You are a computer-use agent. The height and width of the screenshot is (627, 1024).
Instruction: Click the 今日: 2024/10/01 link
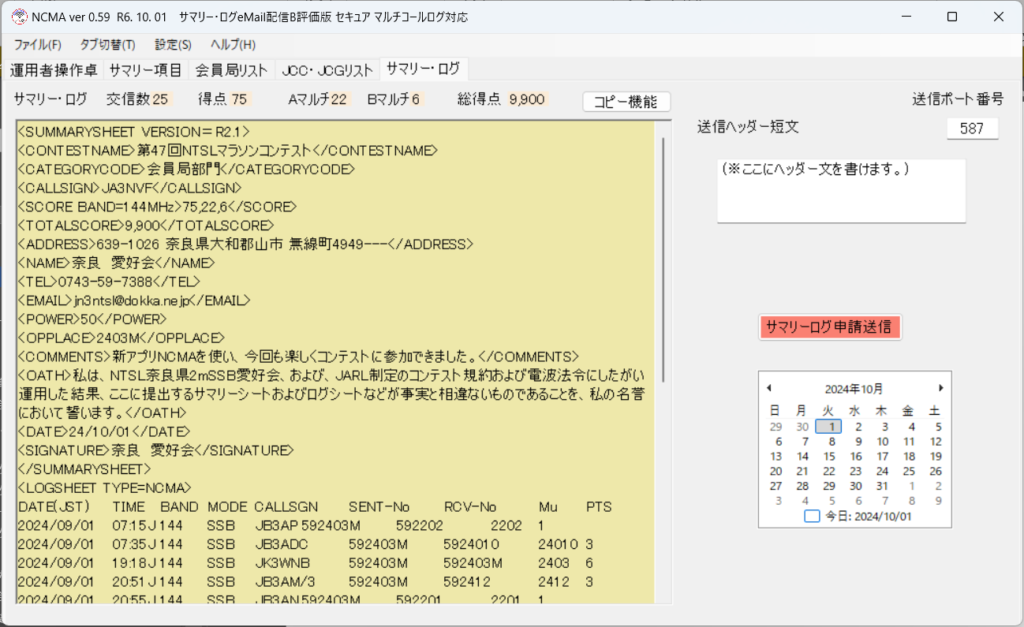click(861, 516)
